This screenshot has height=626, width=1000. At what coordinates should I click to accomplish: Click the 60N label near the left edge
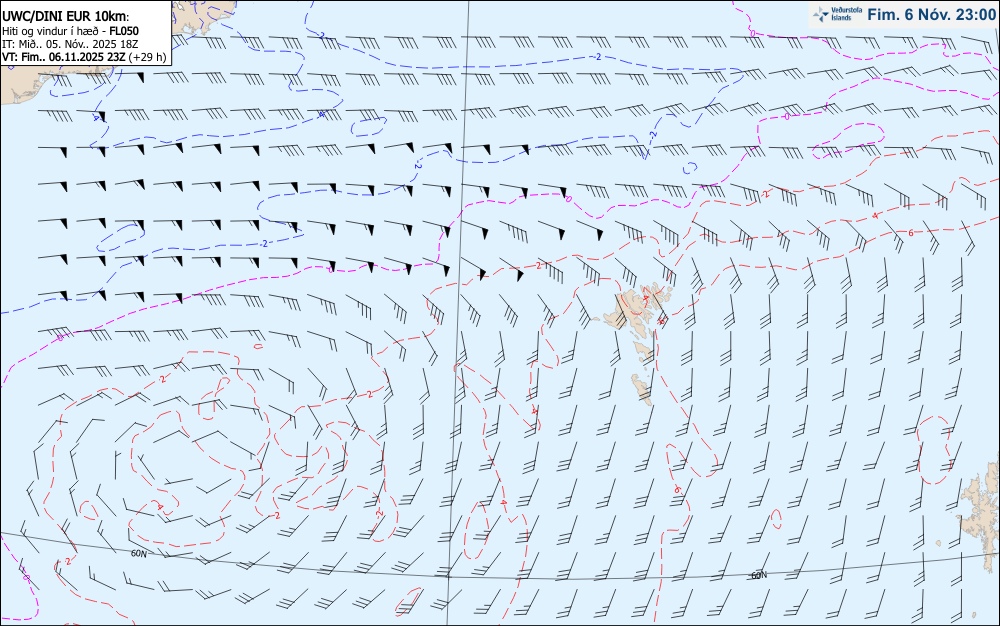tap(138, 554)
